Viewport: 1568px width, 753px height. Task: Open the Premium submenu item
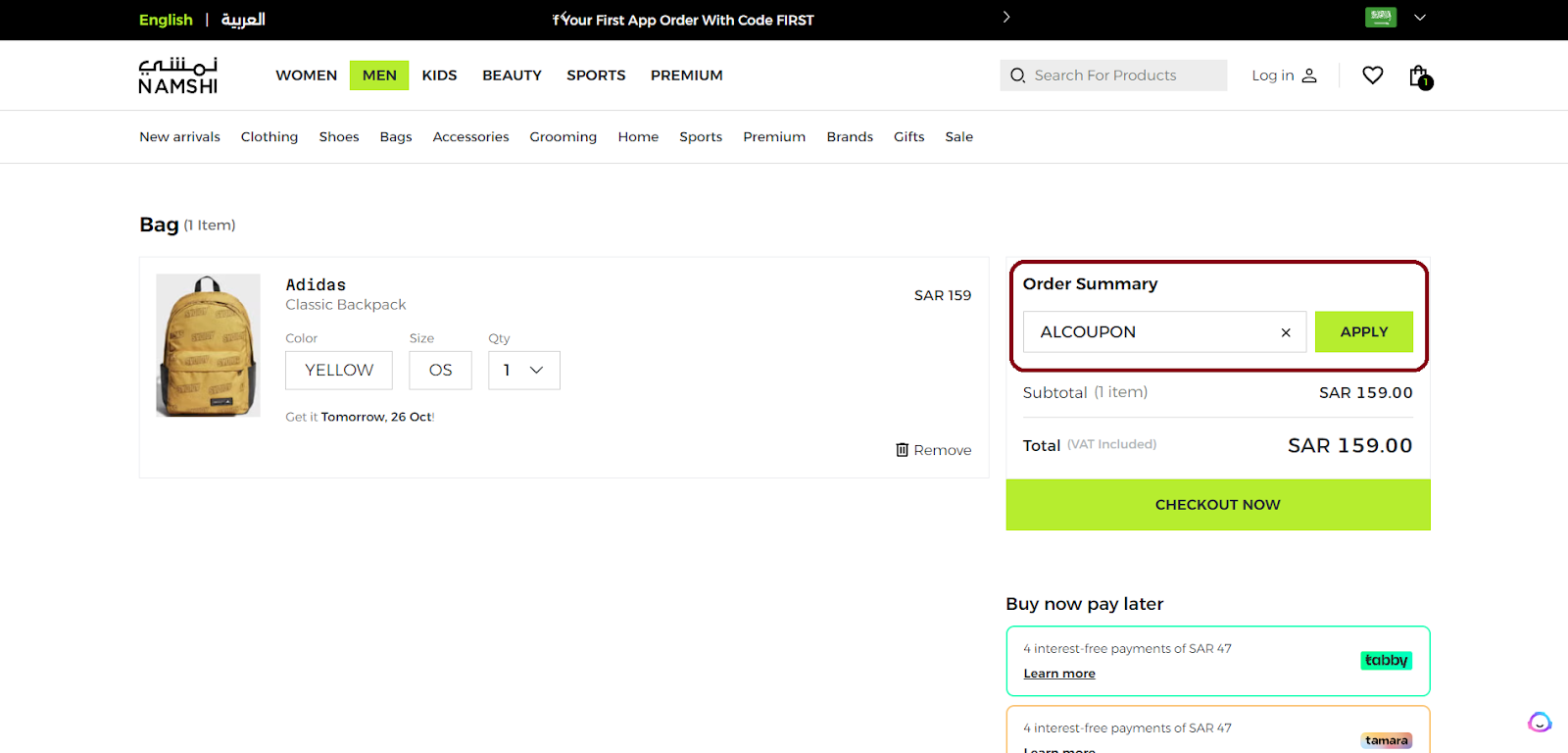click(x=774, y=137)
